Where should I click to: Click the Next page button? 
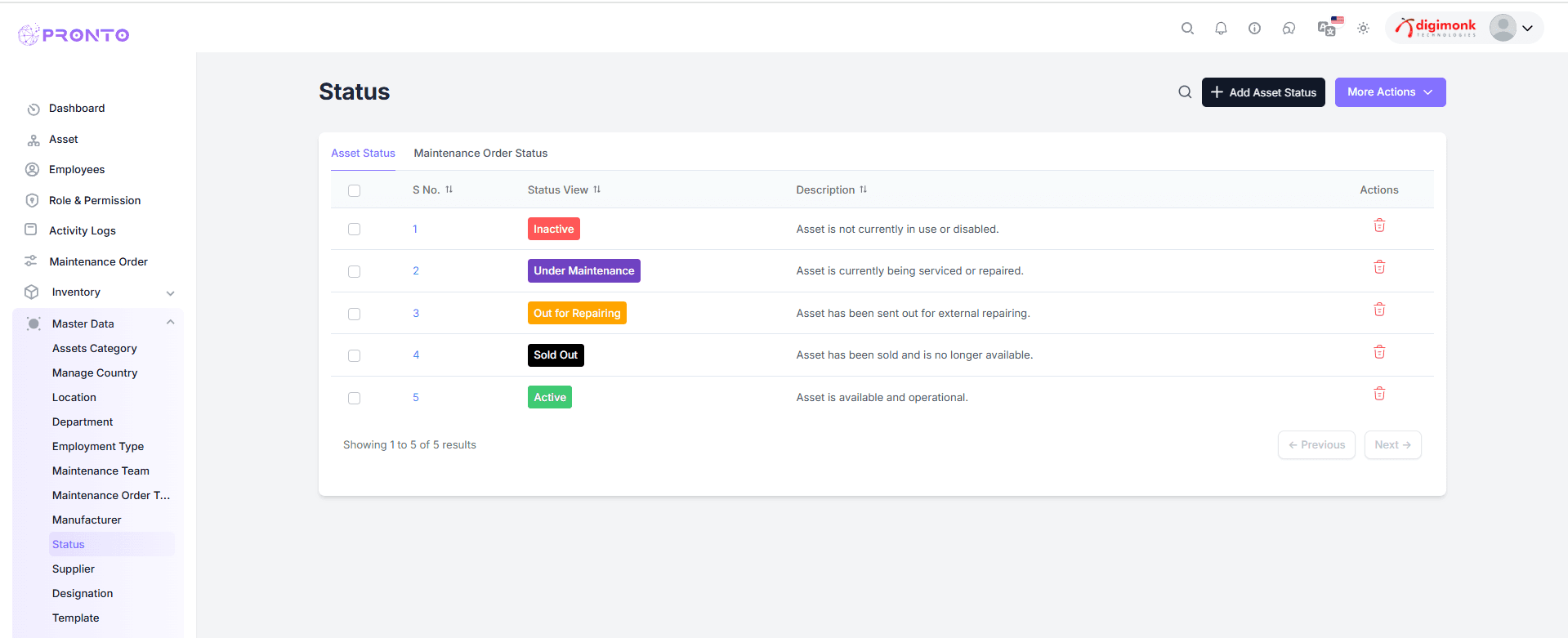coord(1392,445)
